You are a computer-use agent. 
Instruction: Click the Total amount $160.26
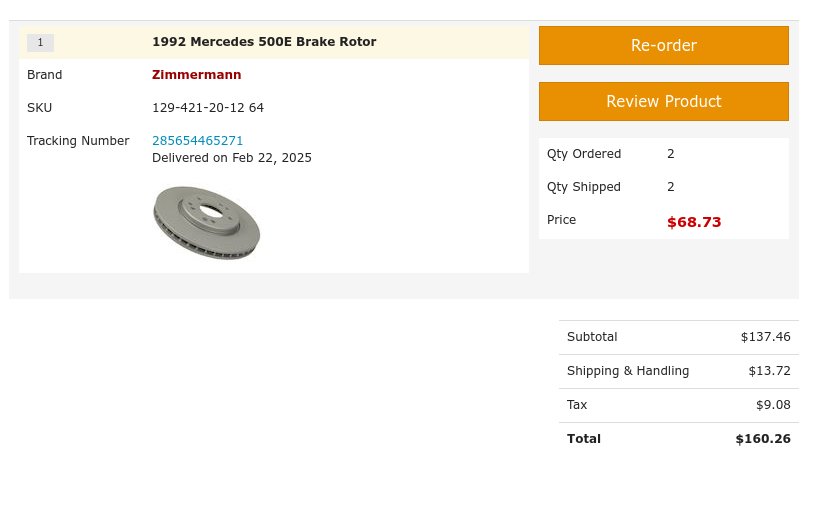(762, 439)
